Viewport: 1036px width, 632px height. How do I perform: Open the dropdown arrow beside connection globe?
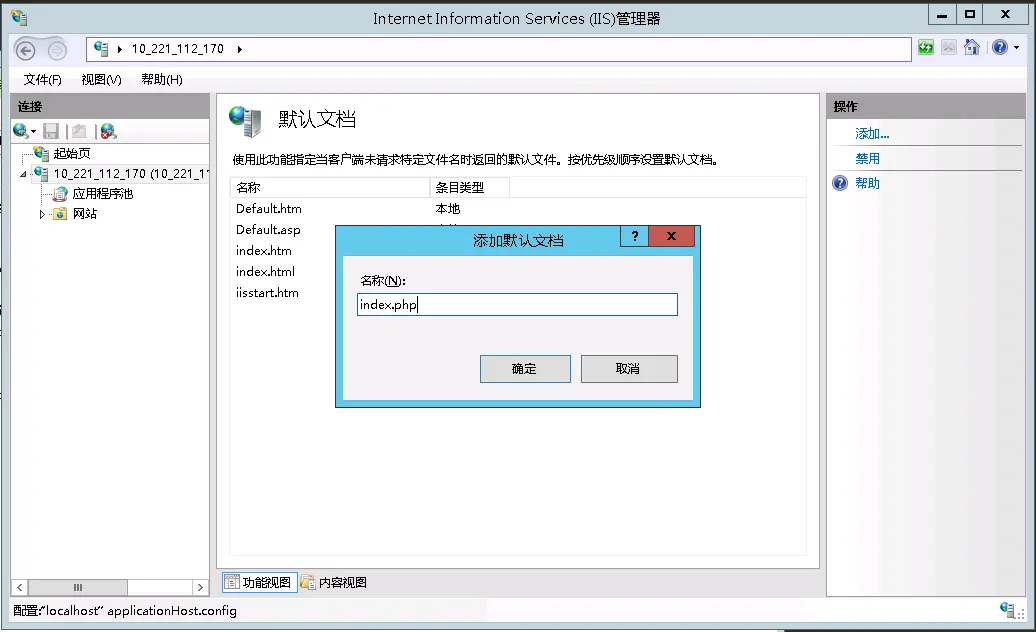coord(34,132)
